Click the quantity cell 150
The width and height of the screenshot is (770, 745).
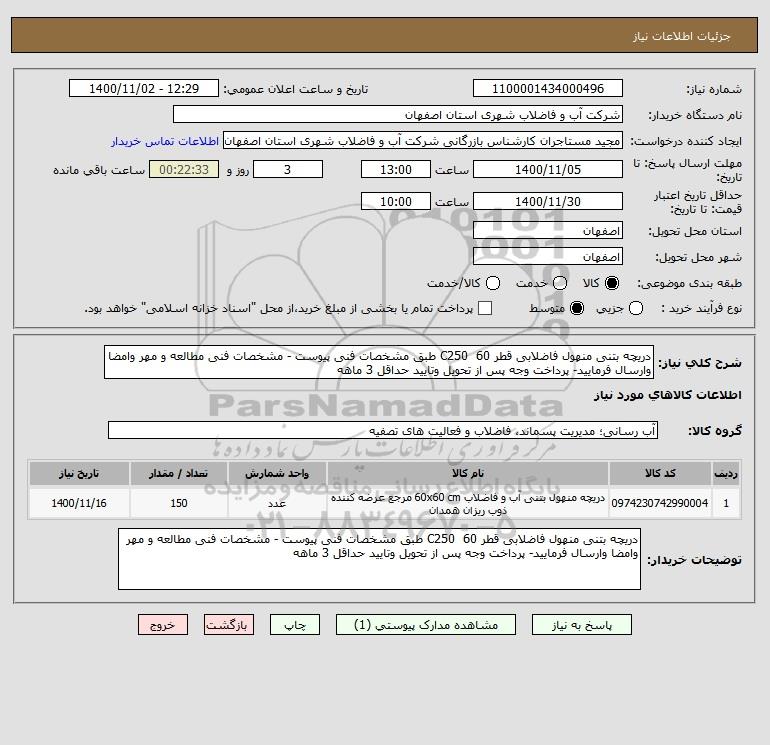click(x=179, y=503)
